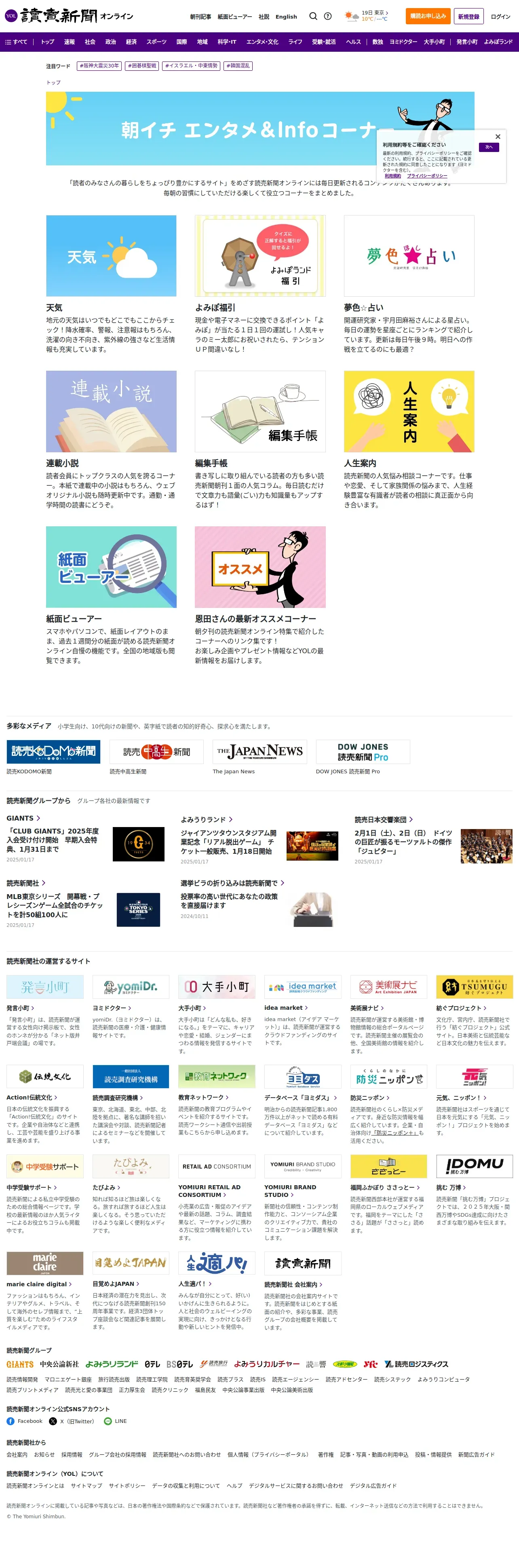This screenshot has height=1568, width=519.
Task: Close the terms of use popup
Action: coord(498,136)
